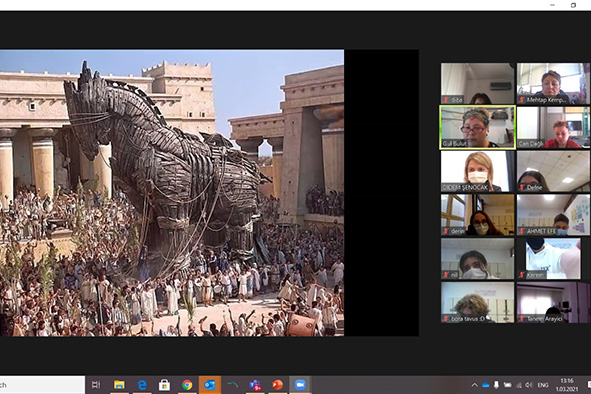Open Zoom from the taskbar
This screenshot has height=394, width=591.
300,385
